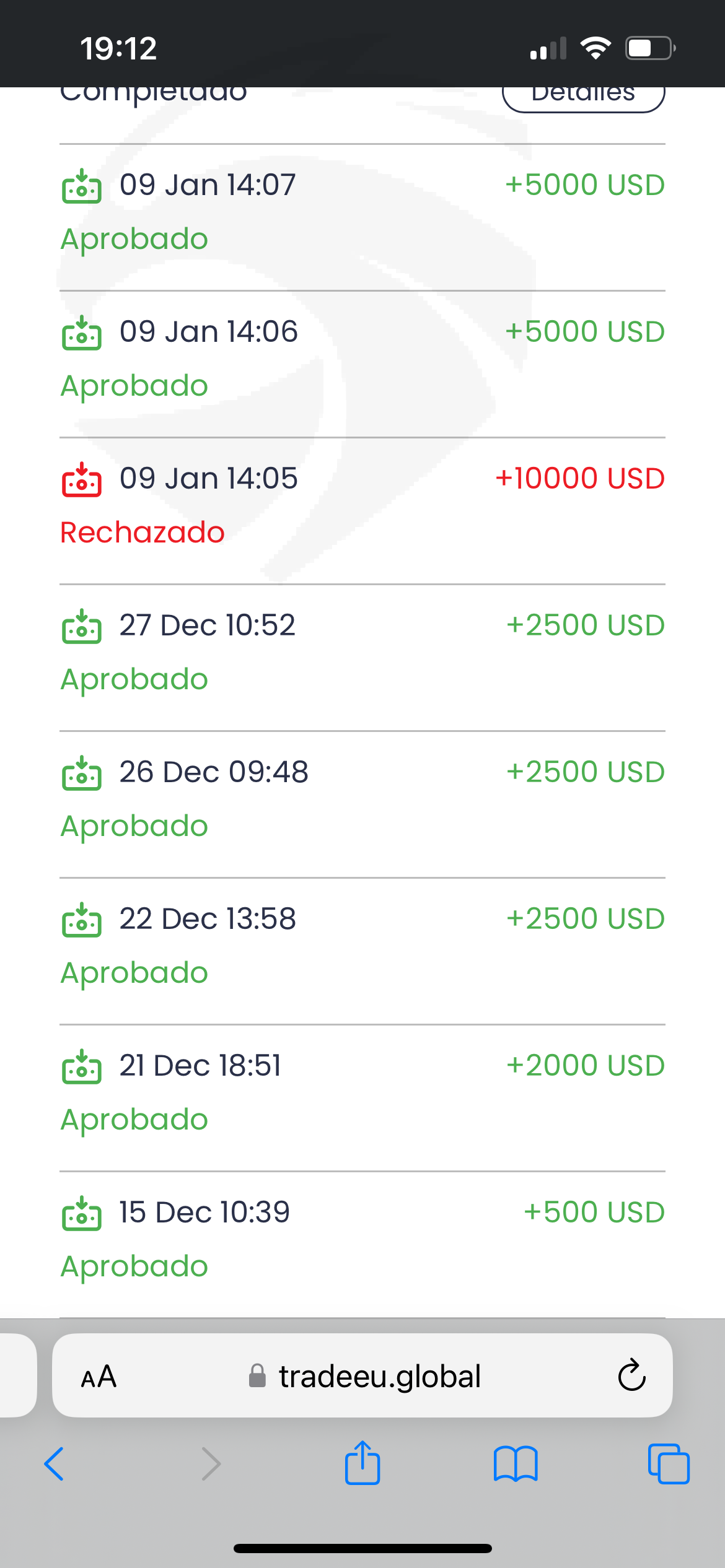Screen dimensions: 725x1568
Task: Tap the 19:12 status bar clock
Action: 118,48
